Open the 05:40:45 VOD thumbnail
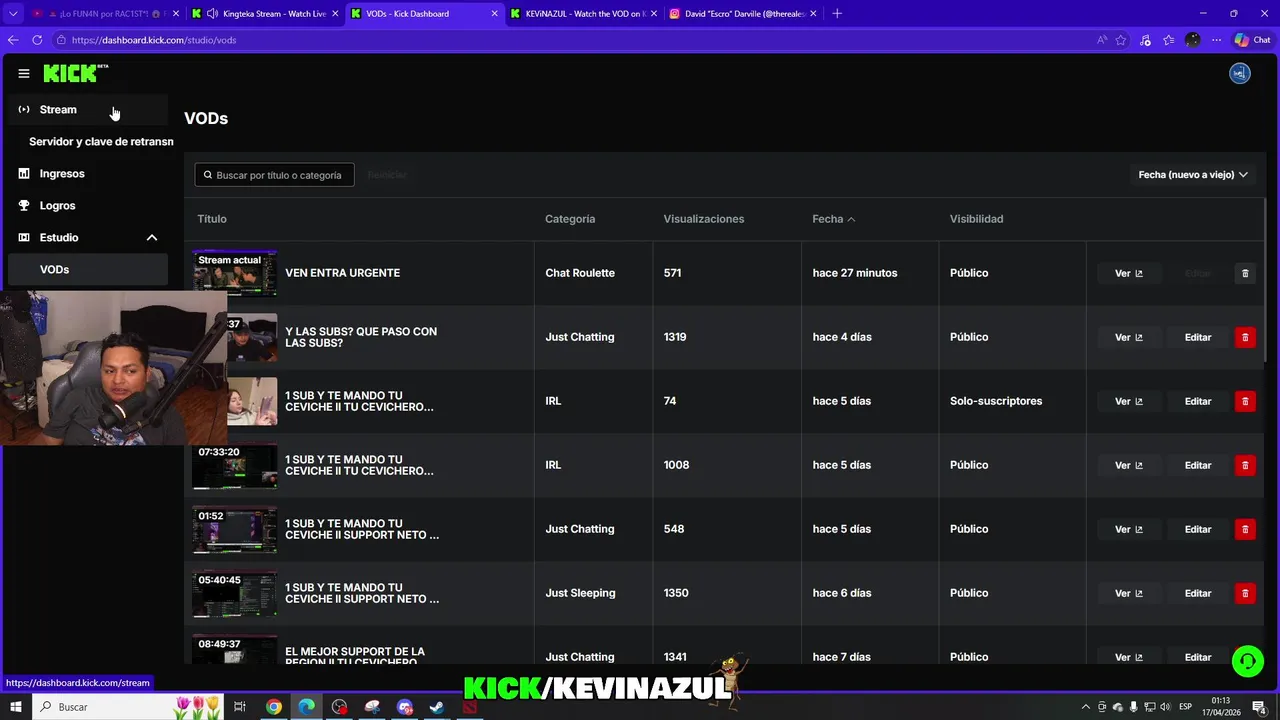Image resolution: width=1280 pixels, height=720 pixels. (235, 593)
